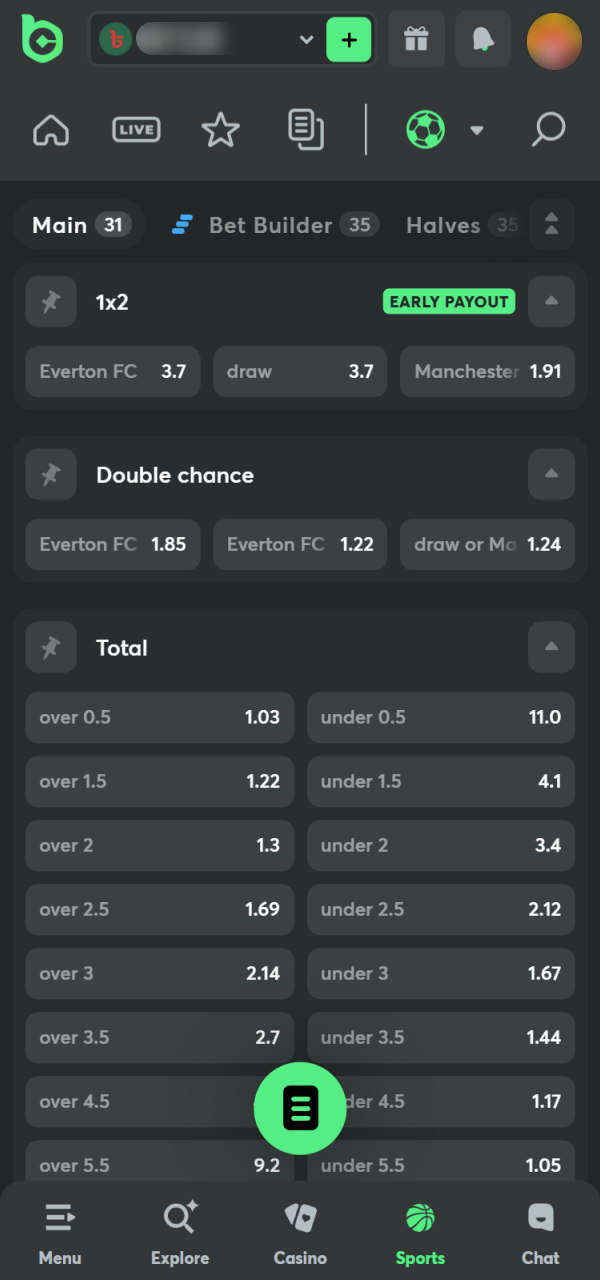
Task: Collapse the Total market section
Action: (x=551, y=647)
